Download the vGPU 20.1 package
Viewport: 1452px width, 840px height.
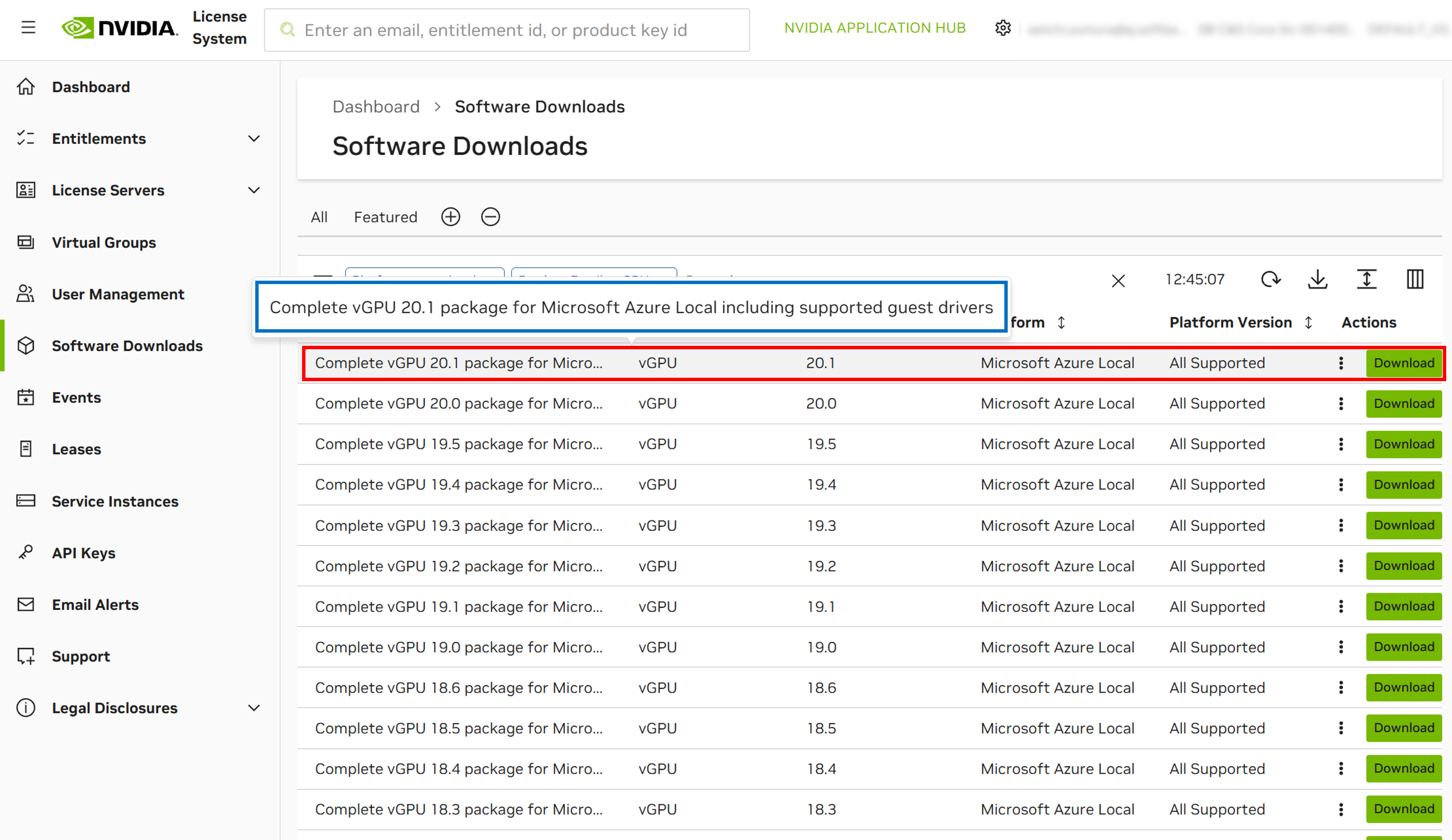(1403, 363)
